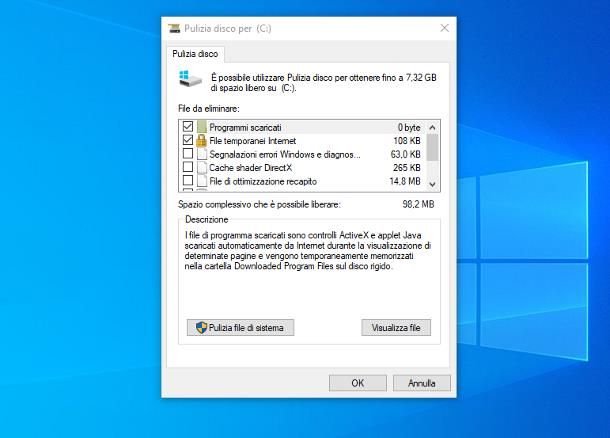Viewport: 610px width, 438px height.
Task: Tick the File di ottimizzazione recapito checkbox
Action: pos(188,180)
